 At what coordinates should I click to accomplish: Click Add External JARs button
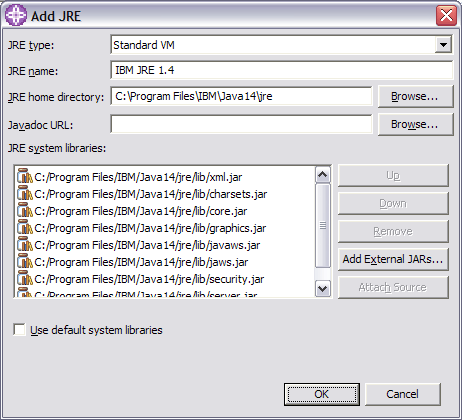[393, 259]
